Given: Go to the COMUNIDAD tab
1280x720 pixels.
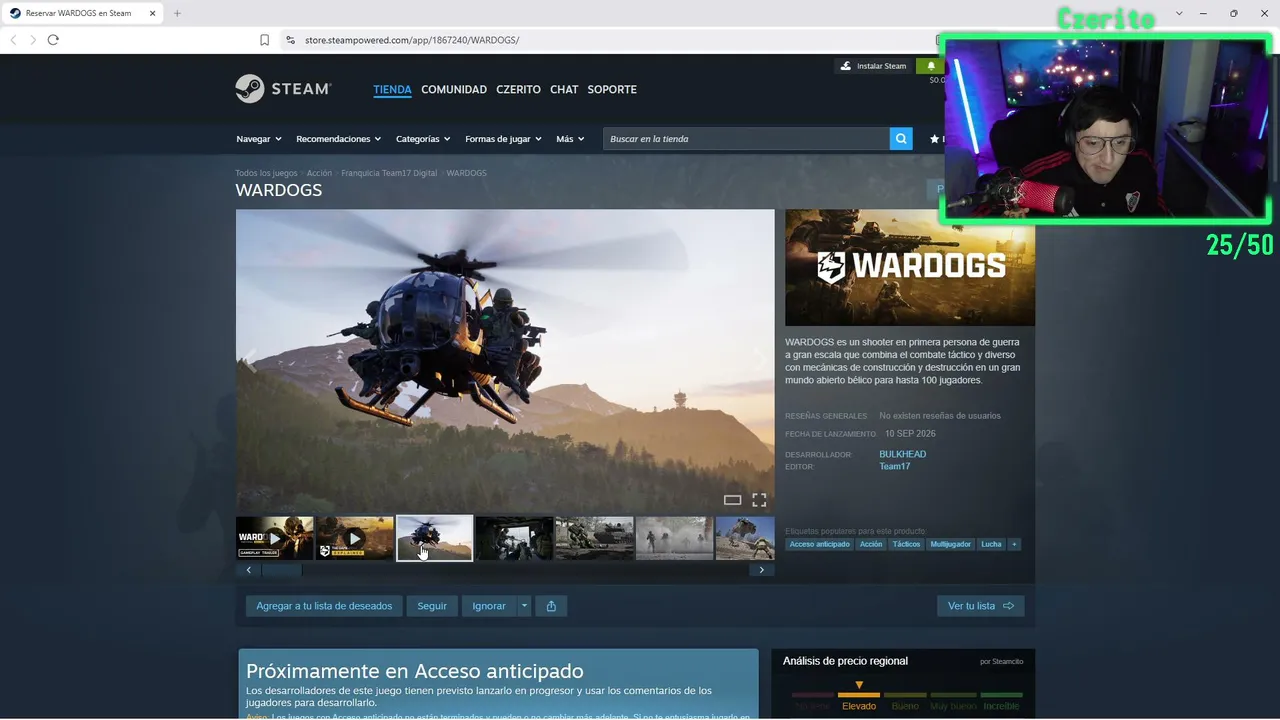Looking at the screenshot, I should coord(454,89).
